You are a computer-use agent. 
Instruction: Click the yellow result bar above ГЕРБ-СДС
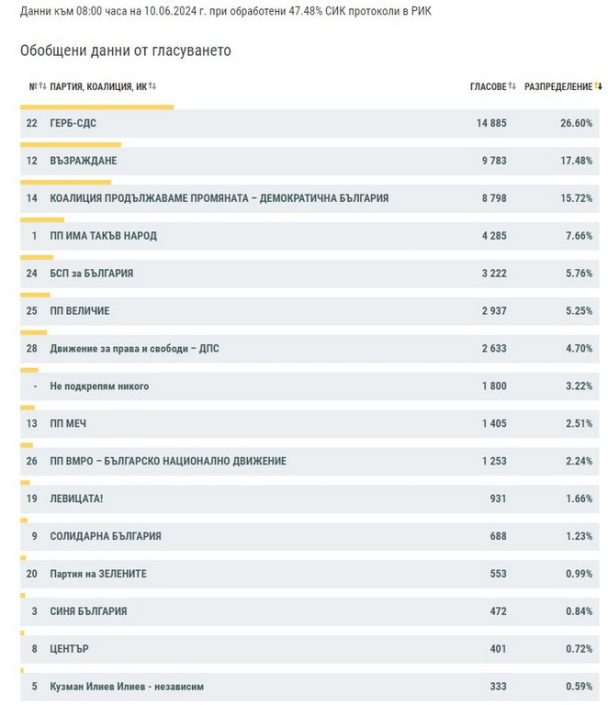click(97, 106)
